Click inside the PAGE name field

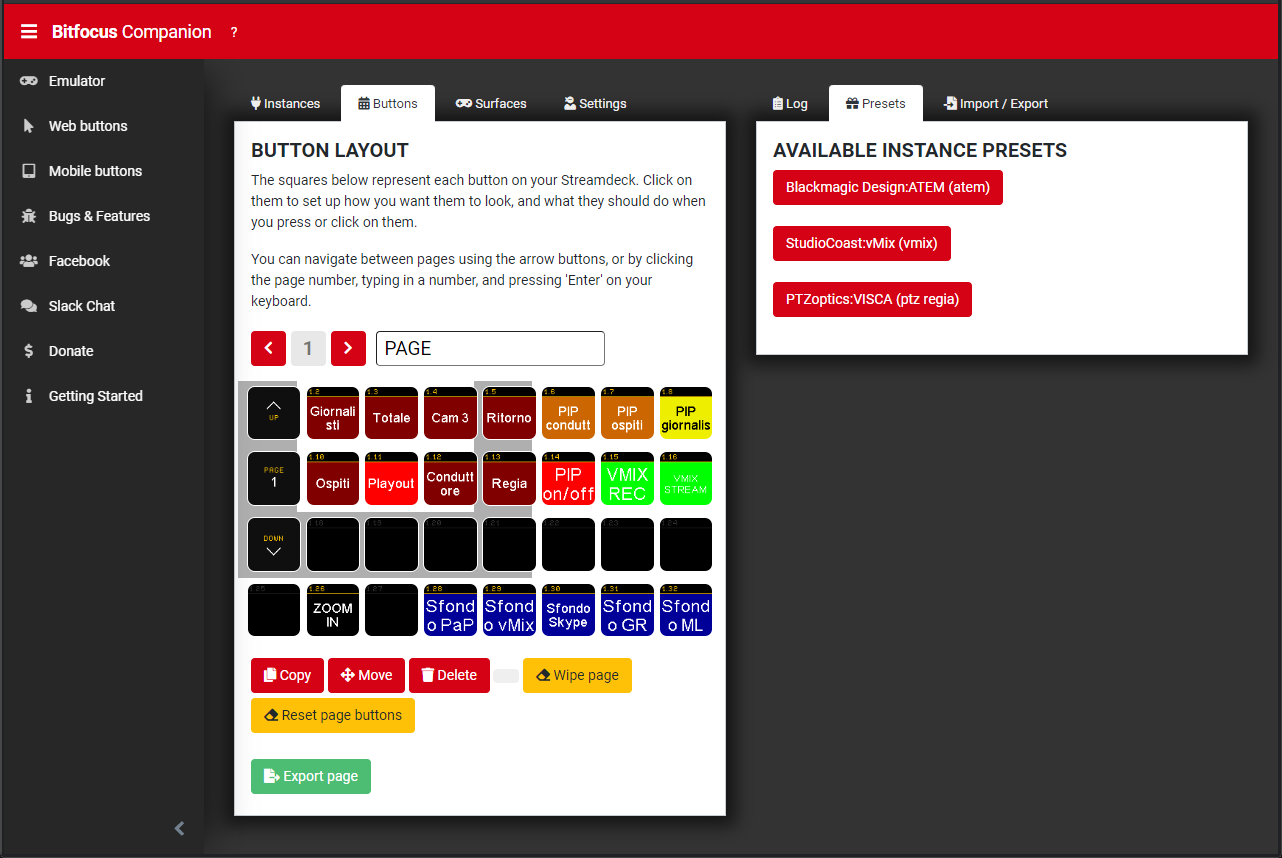(x=489, y=348)
